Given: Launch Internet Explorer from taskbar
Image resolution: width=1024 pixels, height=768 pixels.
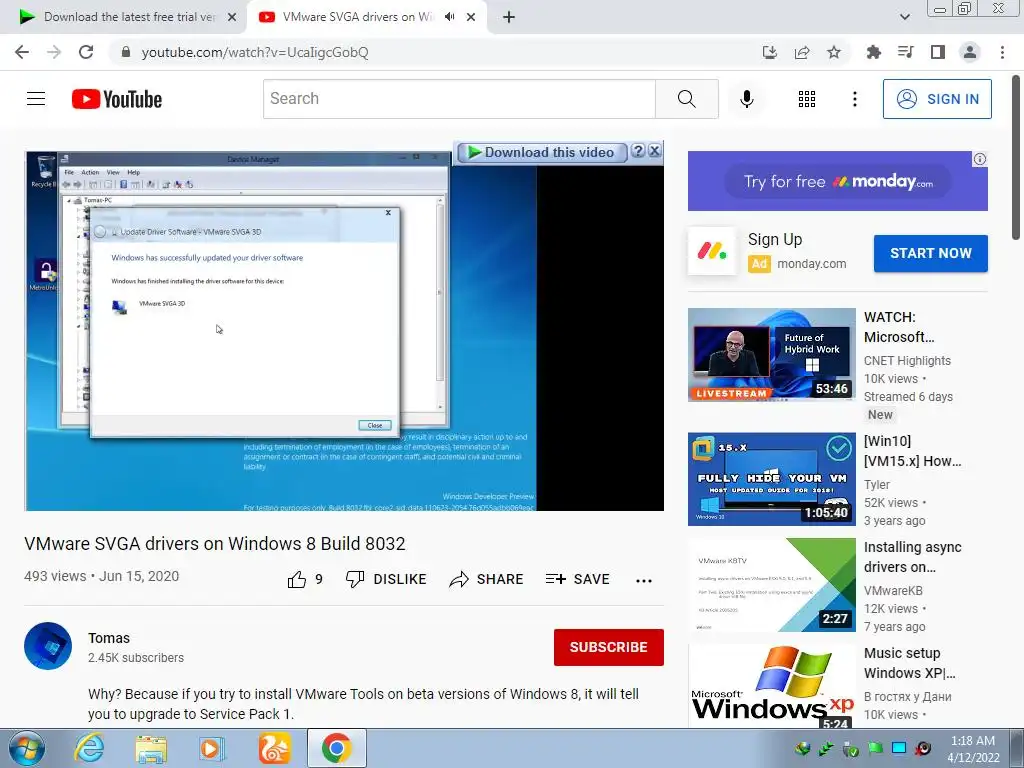Looking at the screenshot, I should point(89,748).
